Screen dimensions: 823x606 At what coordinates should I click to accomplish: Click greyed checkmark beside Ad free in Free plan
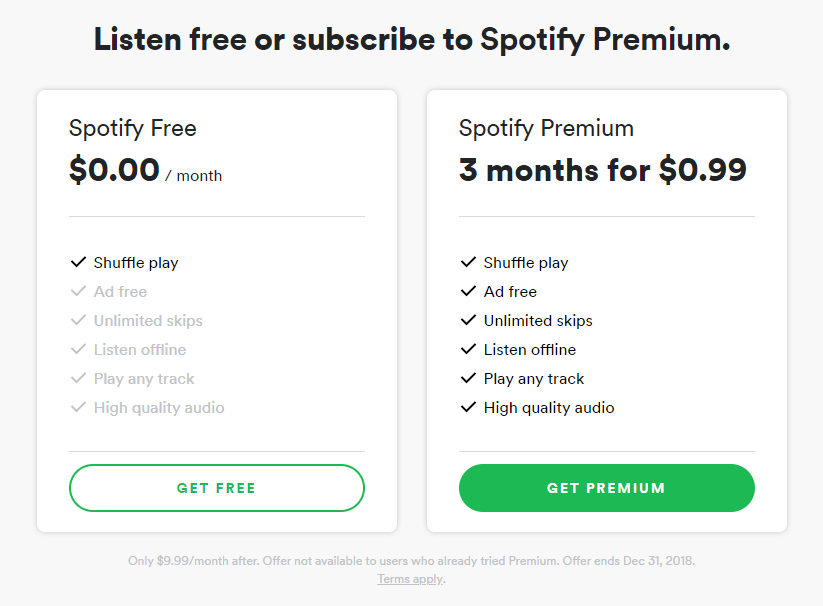pos(78,291)
